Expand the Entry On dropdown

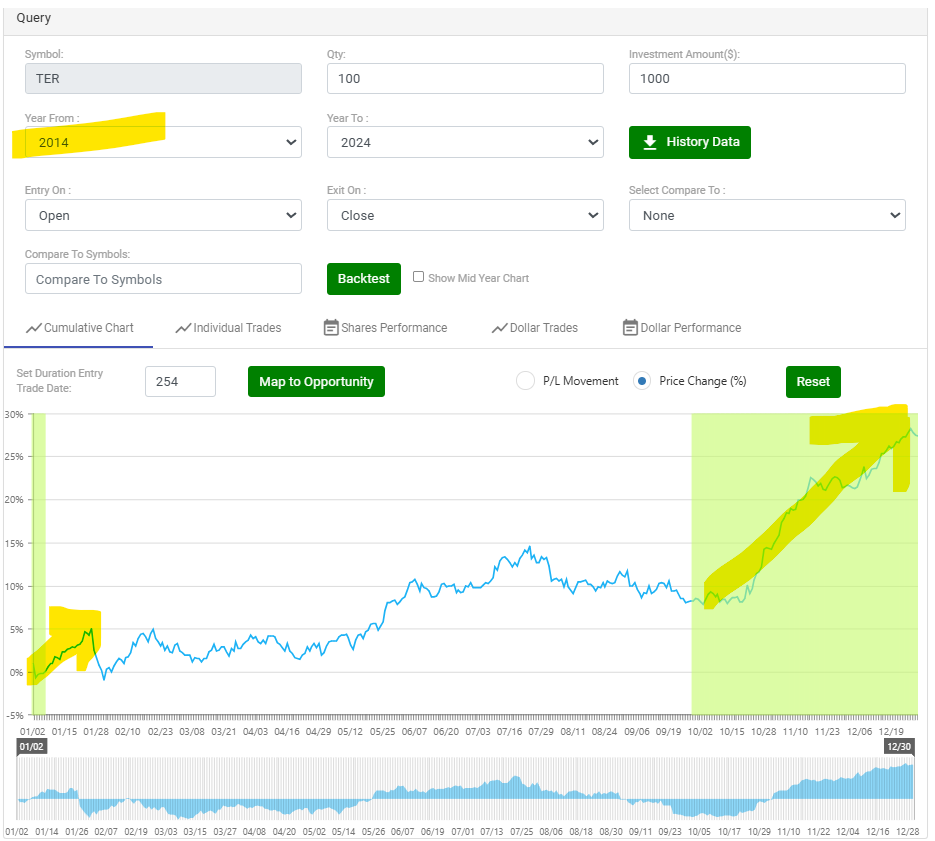pos(163,215)
